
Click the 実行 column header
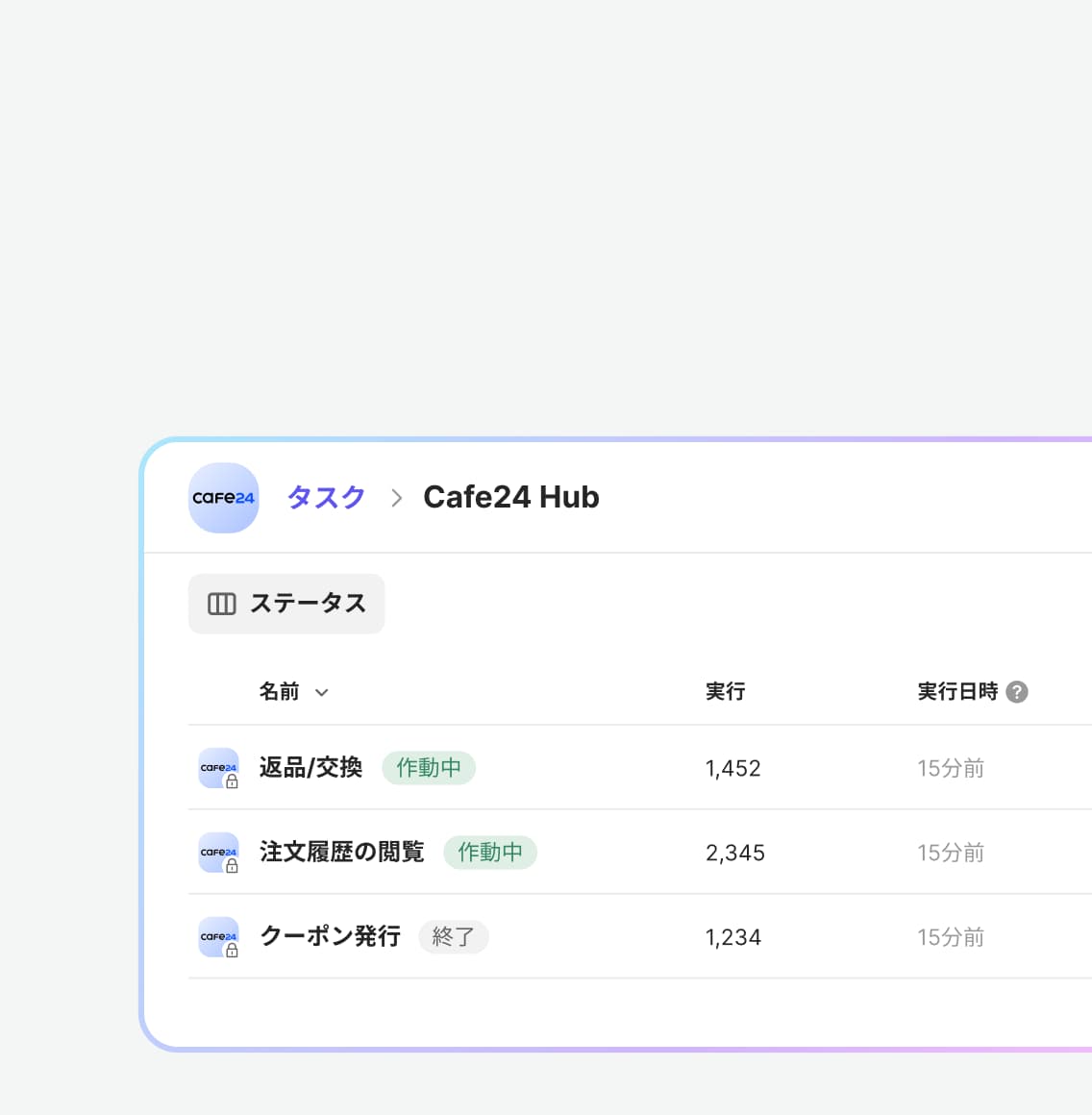725,692
